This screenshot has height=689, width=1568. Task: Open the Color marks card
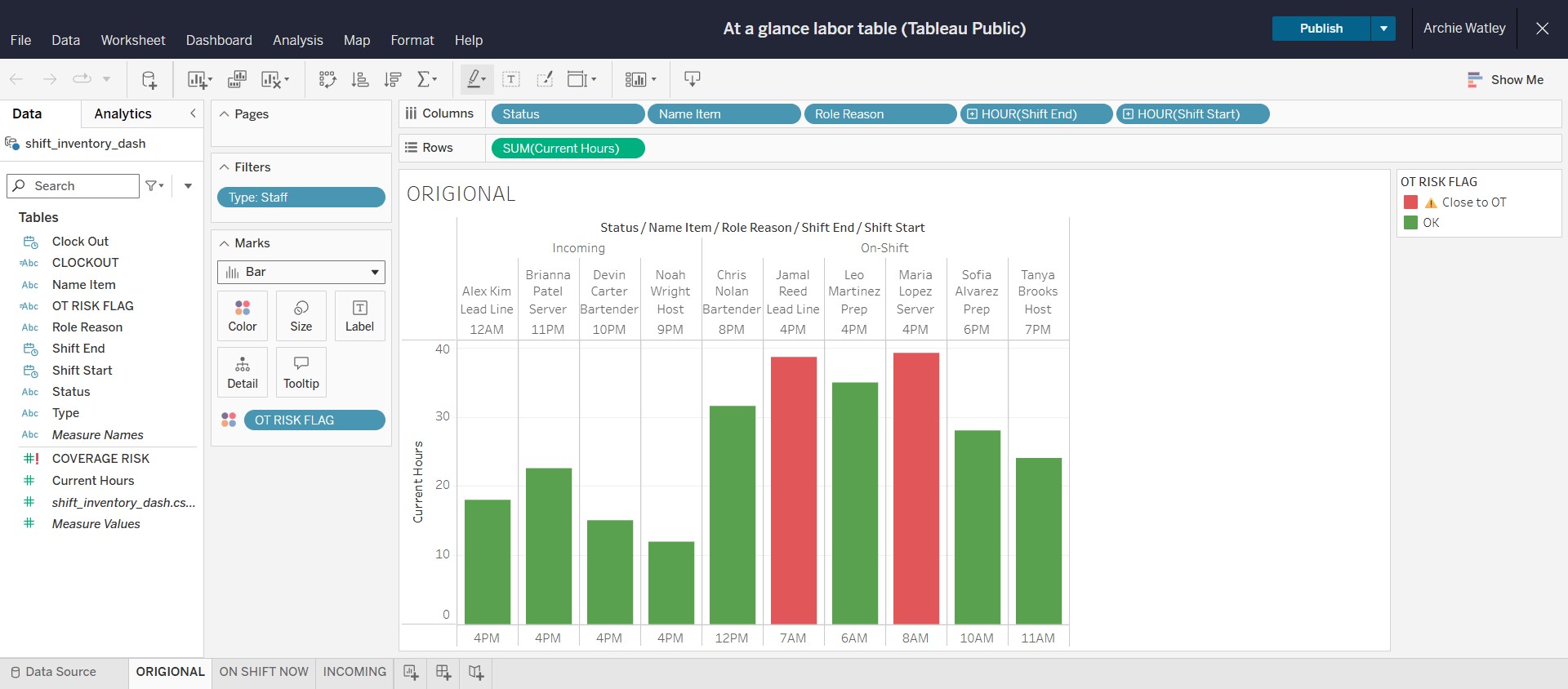(x=243, y=316)
